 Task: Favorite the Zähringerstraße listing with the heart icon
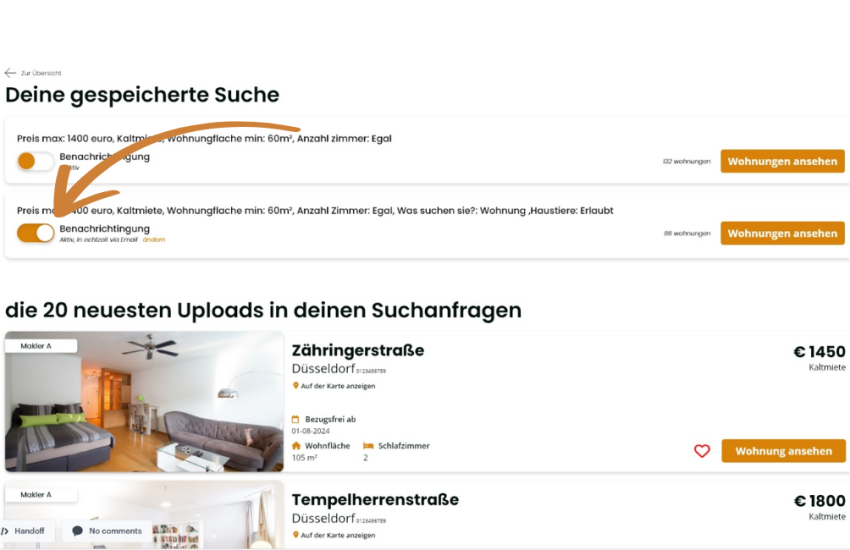tap(702, 451)
